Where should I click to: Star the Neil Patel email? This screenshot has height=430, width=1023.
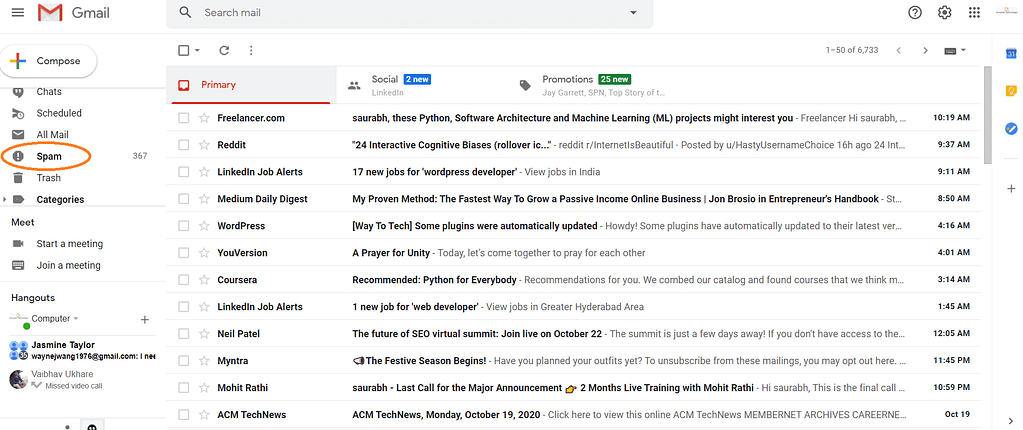tap(204, 333)
